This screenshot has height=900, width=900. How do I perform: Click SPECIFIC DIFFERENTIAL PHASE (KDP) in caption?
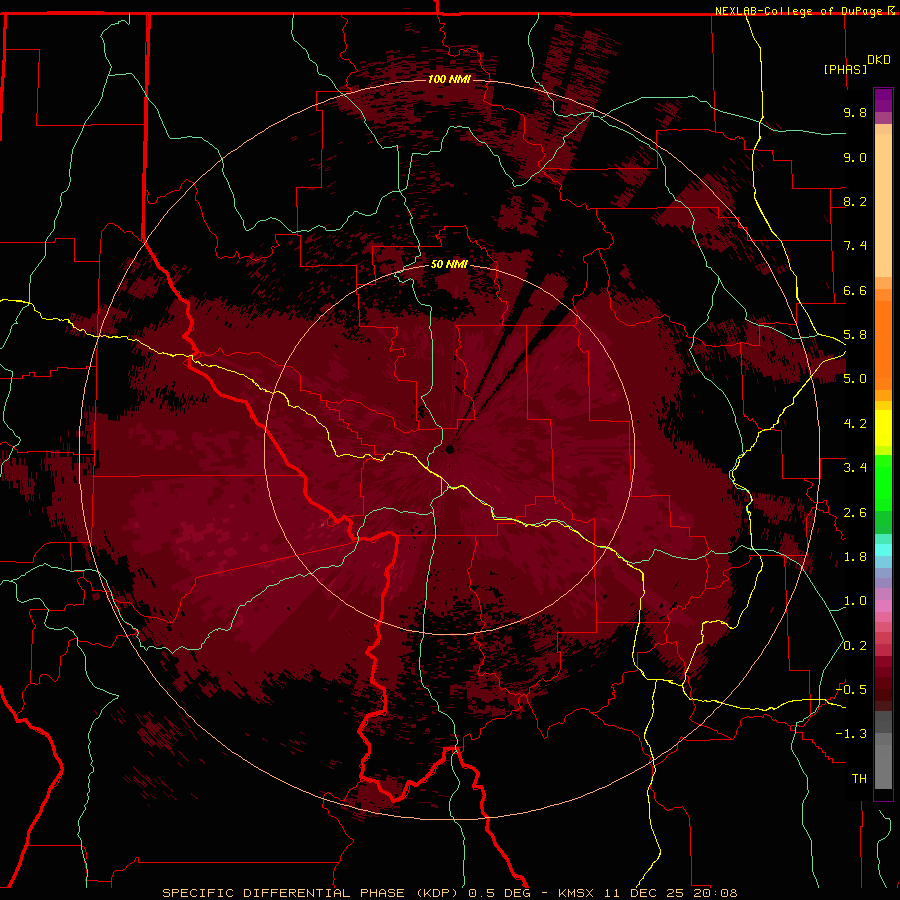tap(308, 893)
